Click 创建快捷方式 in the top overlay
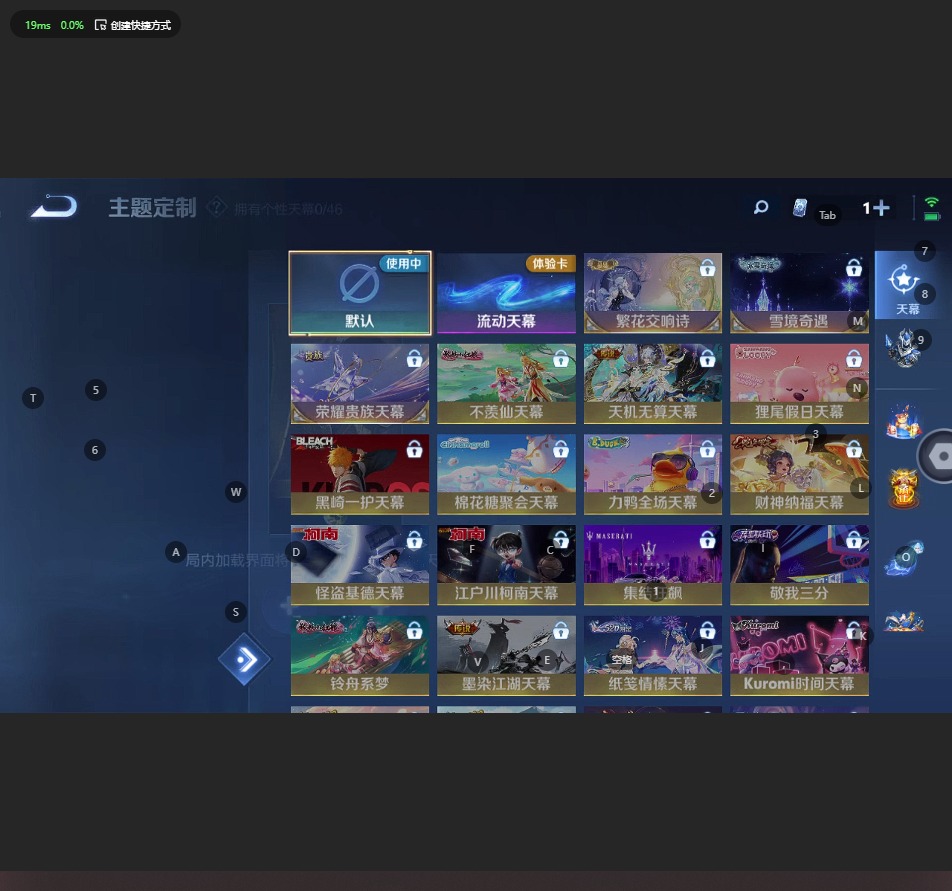Image resolution: width=952 pixels, height=891 pixels. [133, 25]
